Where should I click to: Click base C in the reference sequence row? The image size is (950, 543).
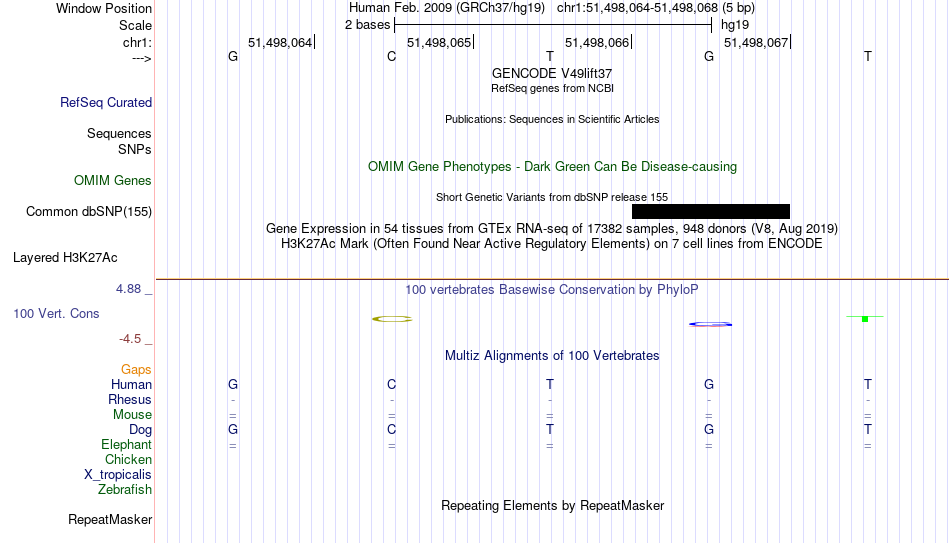[x=391, y=56]
